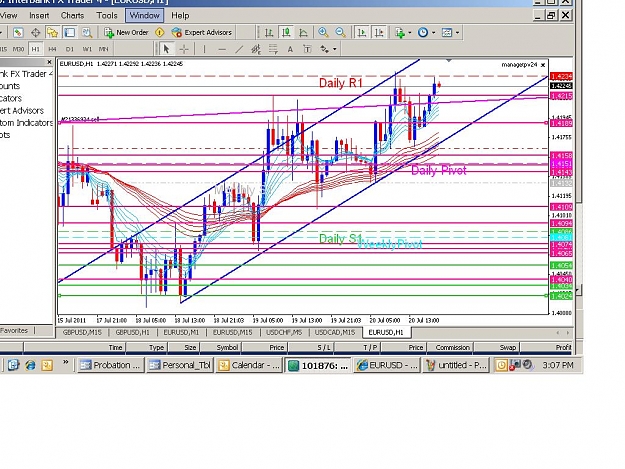Screen dimensions: 625x469
Task: Open the Help menu
Action: 180,16
